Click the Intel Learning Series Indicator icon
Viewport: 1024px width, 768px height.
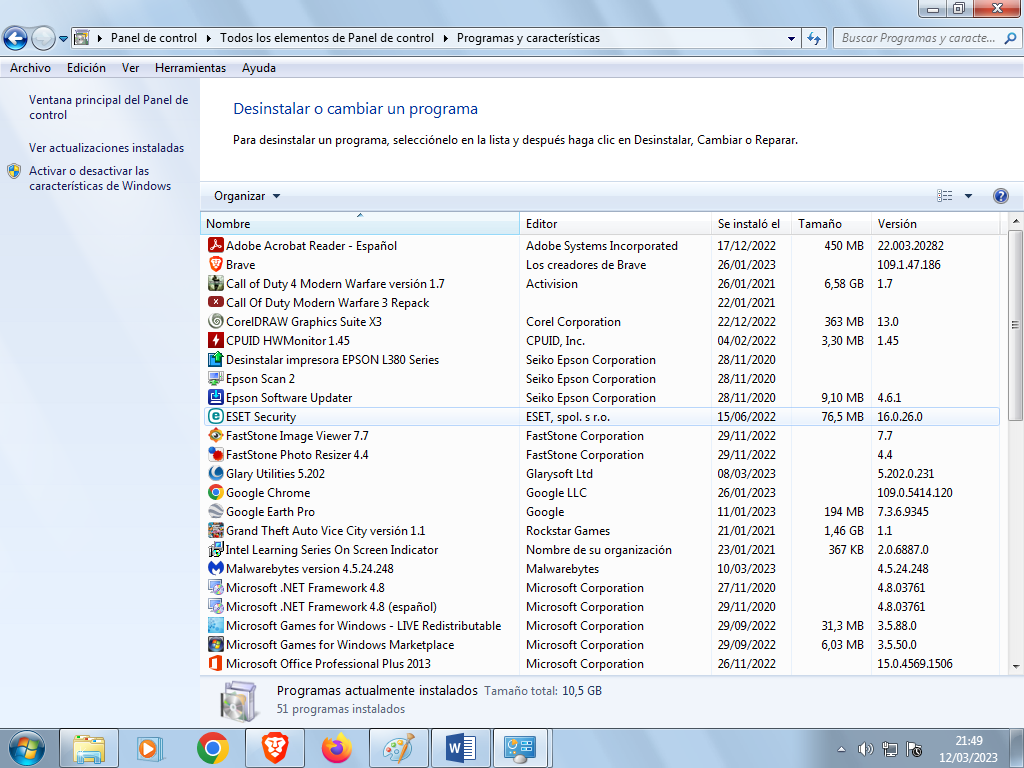(216, 549)
